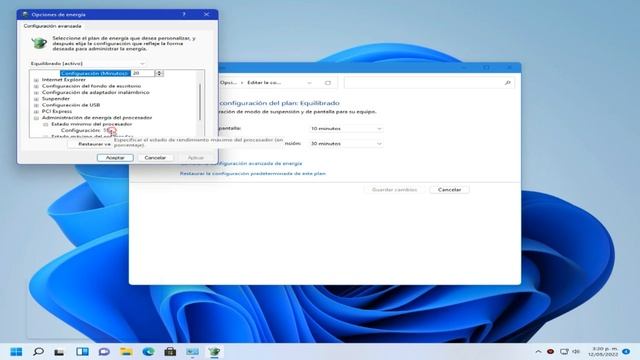Decrease minutes with the spinner down arrow

click(x=160, y=75)
